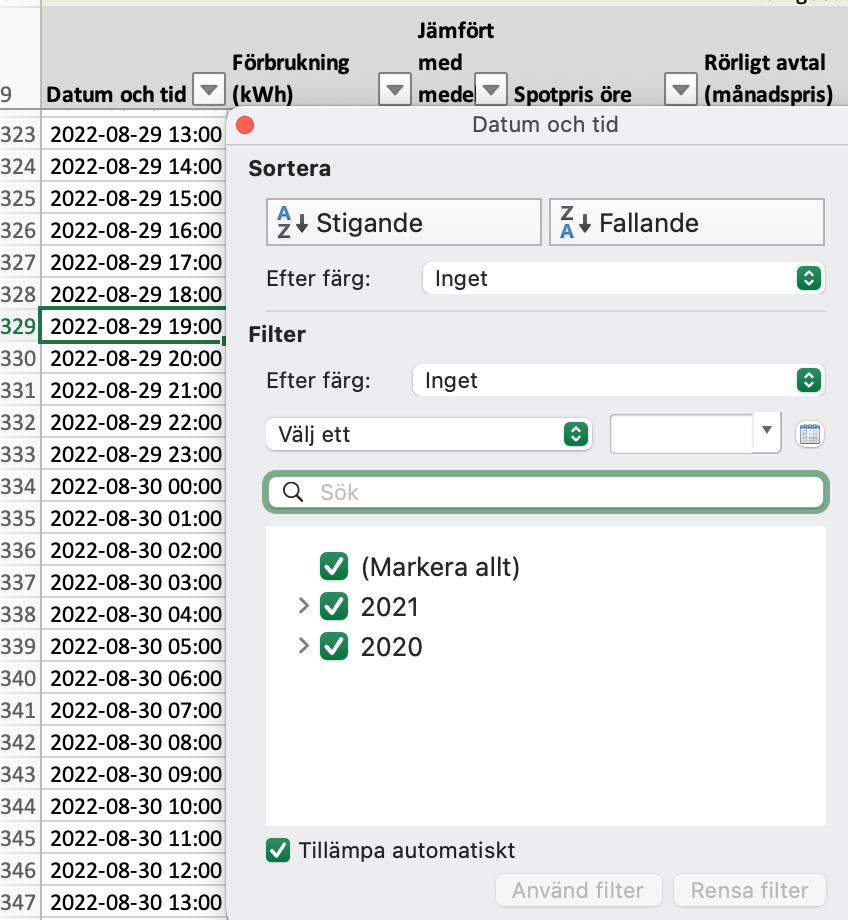This screenshot has width=848, height=920.
Task: Select the cell 2022-08-29 22:00
Action: click(x=134, y=422)
